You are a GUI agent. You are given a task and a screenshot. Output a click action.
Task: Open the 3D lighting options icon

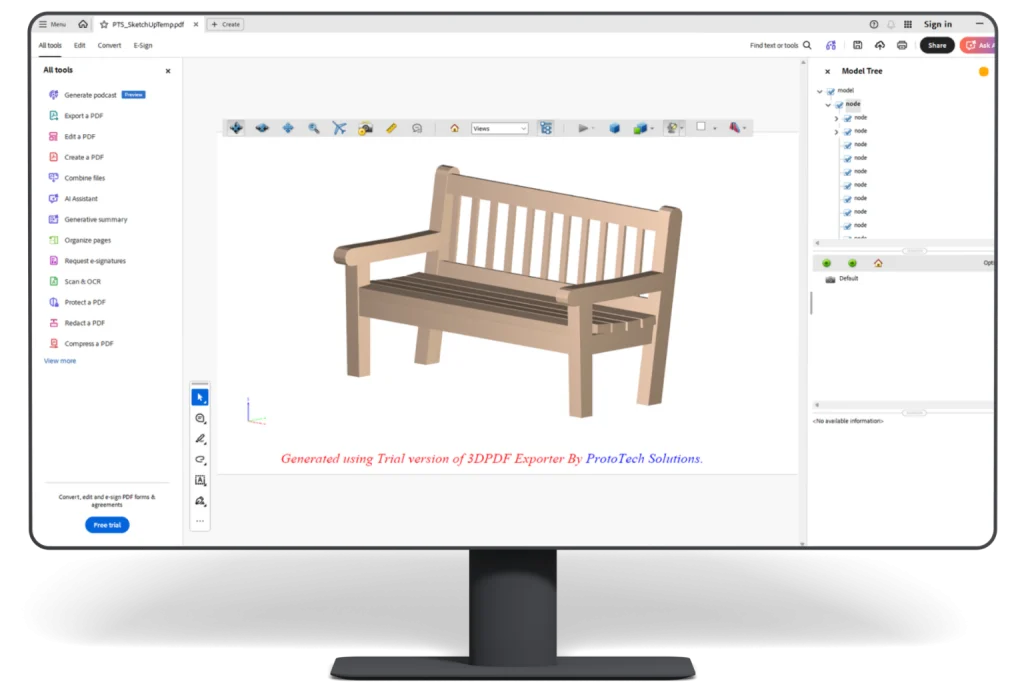(x=670, y=128)
